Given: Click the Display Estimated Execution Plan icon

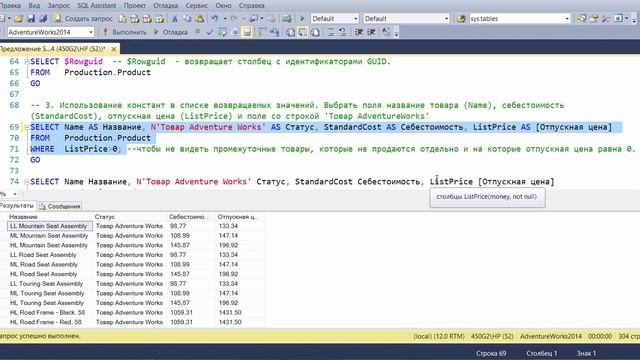Looking at the screenshot, I should click(x=222, y=32).
